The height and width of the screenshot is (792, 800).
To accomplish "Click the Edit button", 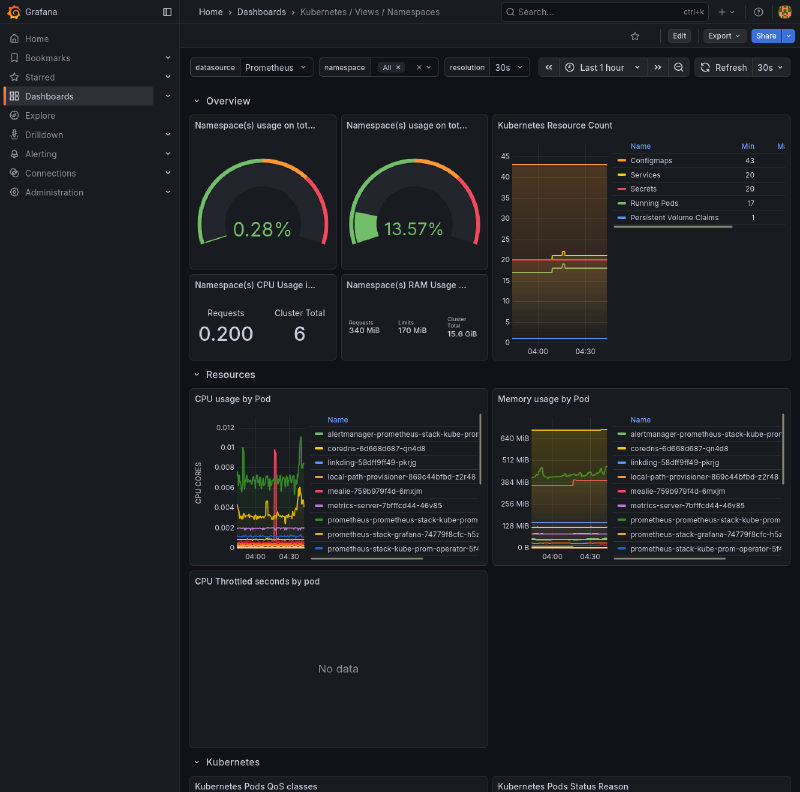I will [x=679, y=35].
